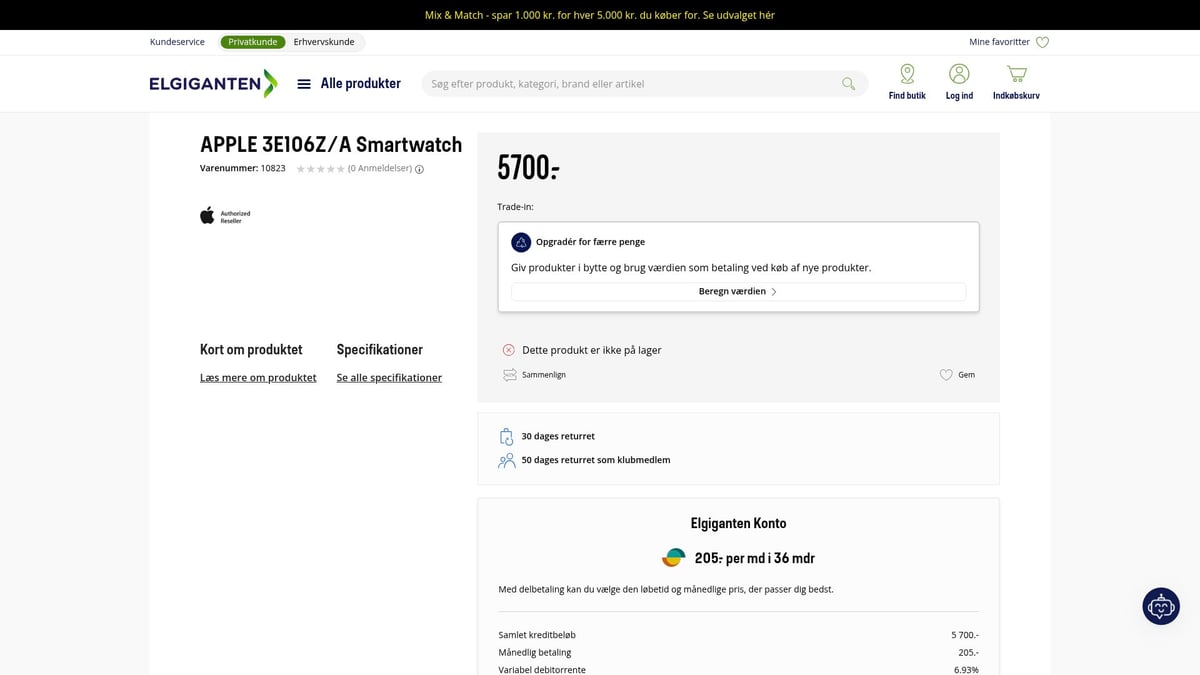Open the Alle produkter hamburger menu

[304, 84]
